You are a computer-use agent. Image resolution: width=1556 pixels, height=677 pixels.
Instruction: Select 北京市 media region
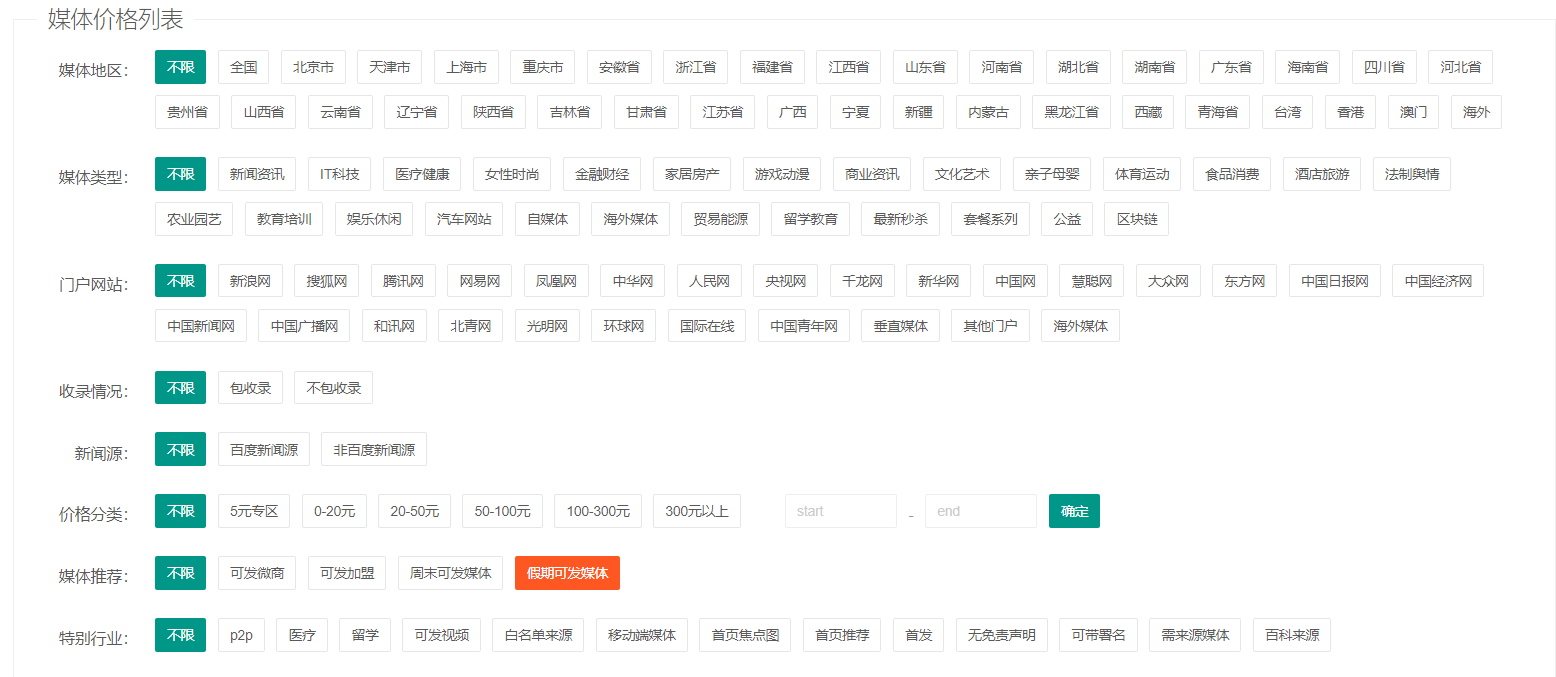point(313,67)
